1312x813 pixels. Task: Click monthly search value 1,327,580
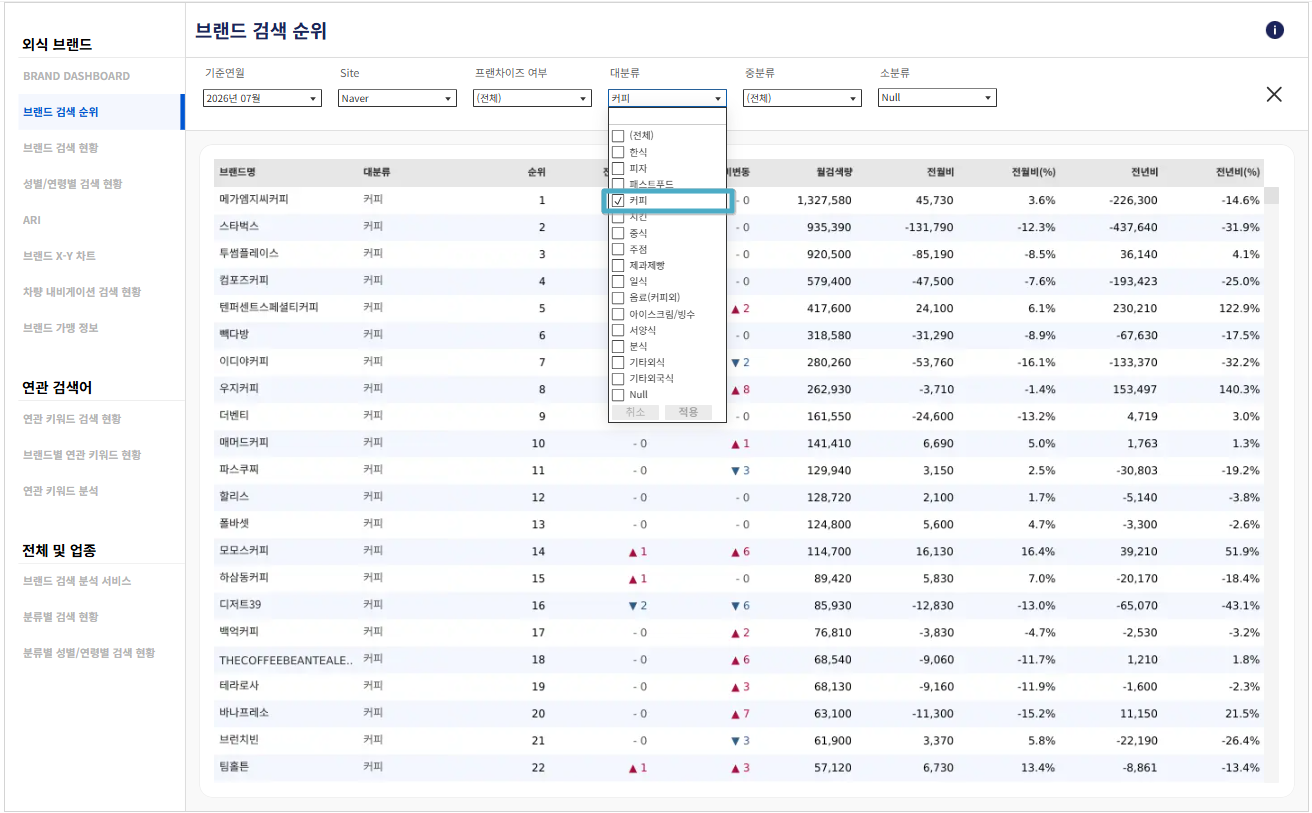pyautogui.click(x=825, y=200)
